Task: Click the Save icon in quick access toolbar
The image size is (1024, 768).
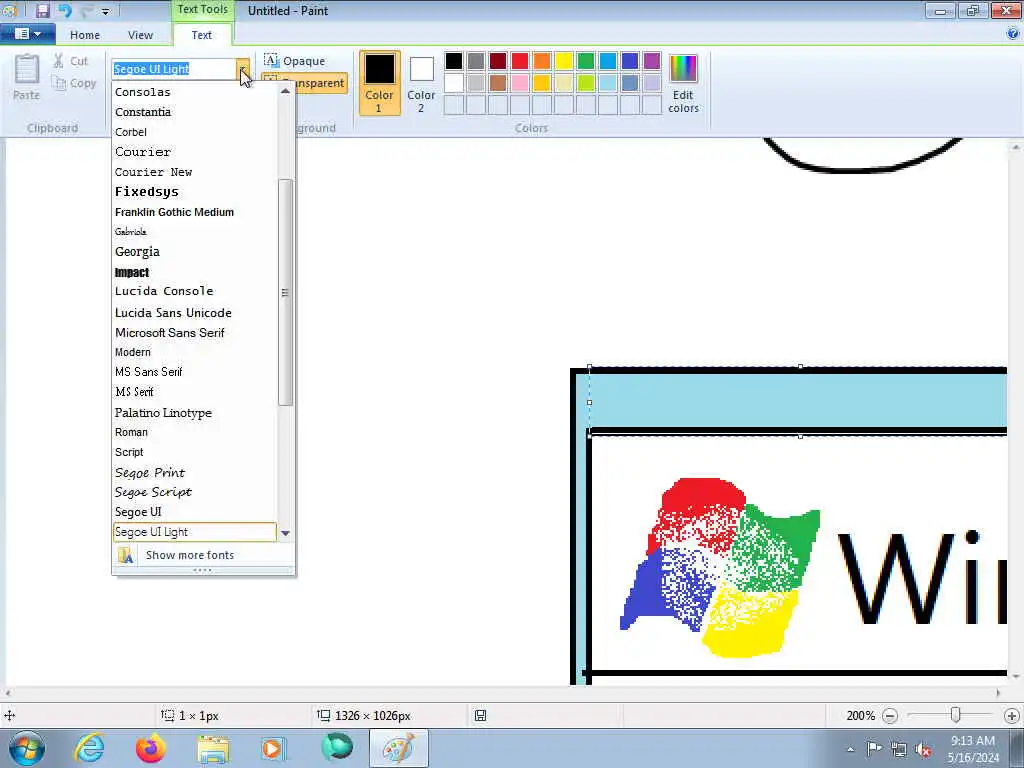Action: click(42, 10)
